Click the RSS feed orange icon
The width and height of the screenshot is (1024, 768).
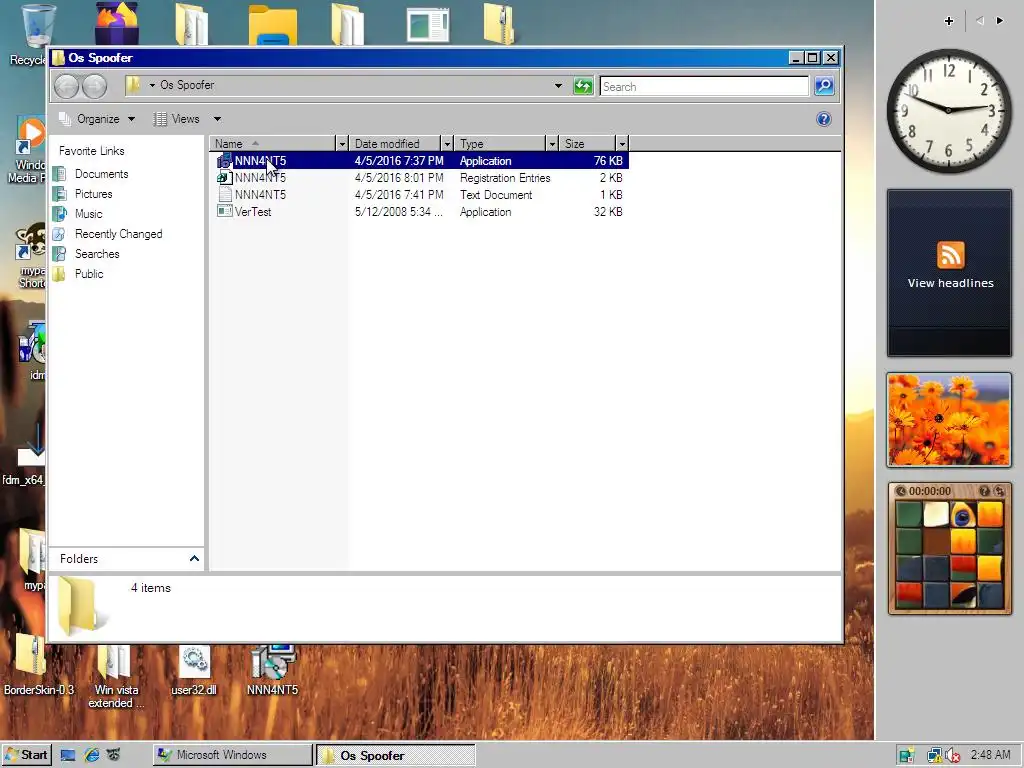pyautogui.click(x=950, y=255)
